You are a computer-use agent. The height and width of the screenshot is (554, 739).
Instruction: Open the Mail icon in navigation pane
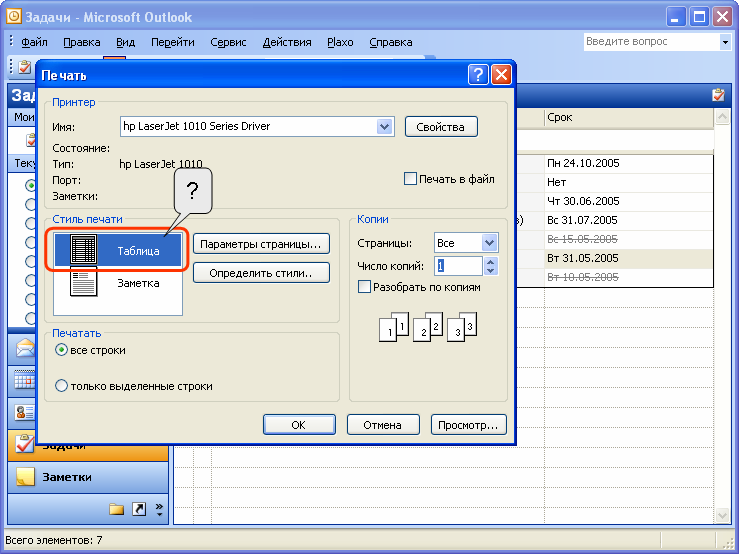click(25, 348)
